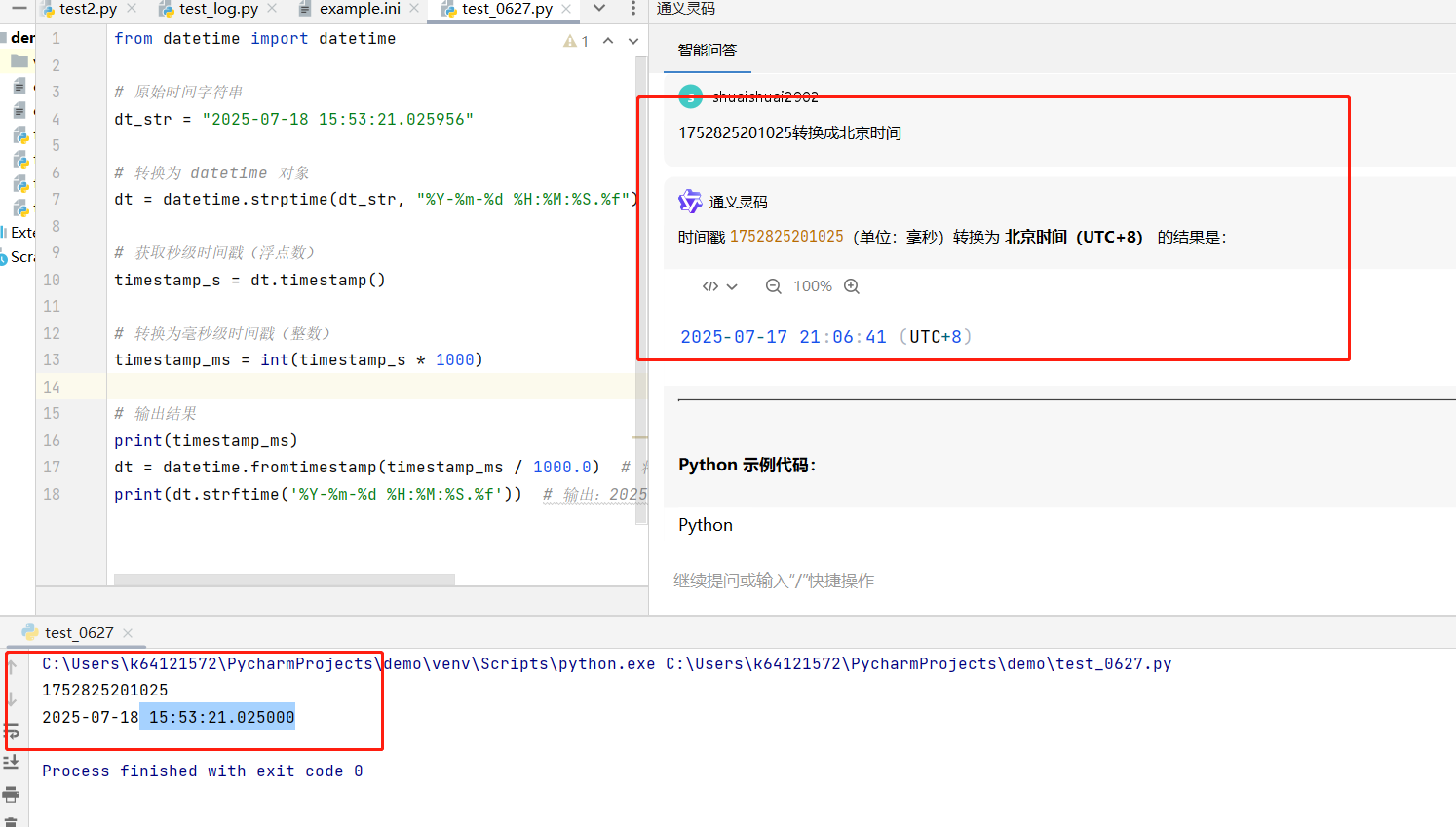The image size is (1456, 827).
Task: Click the Up the stack trace arrow
Action: coord(12,667)
